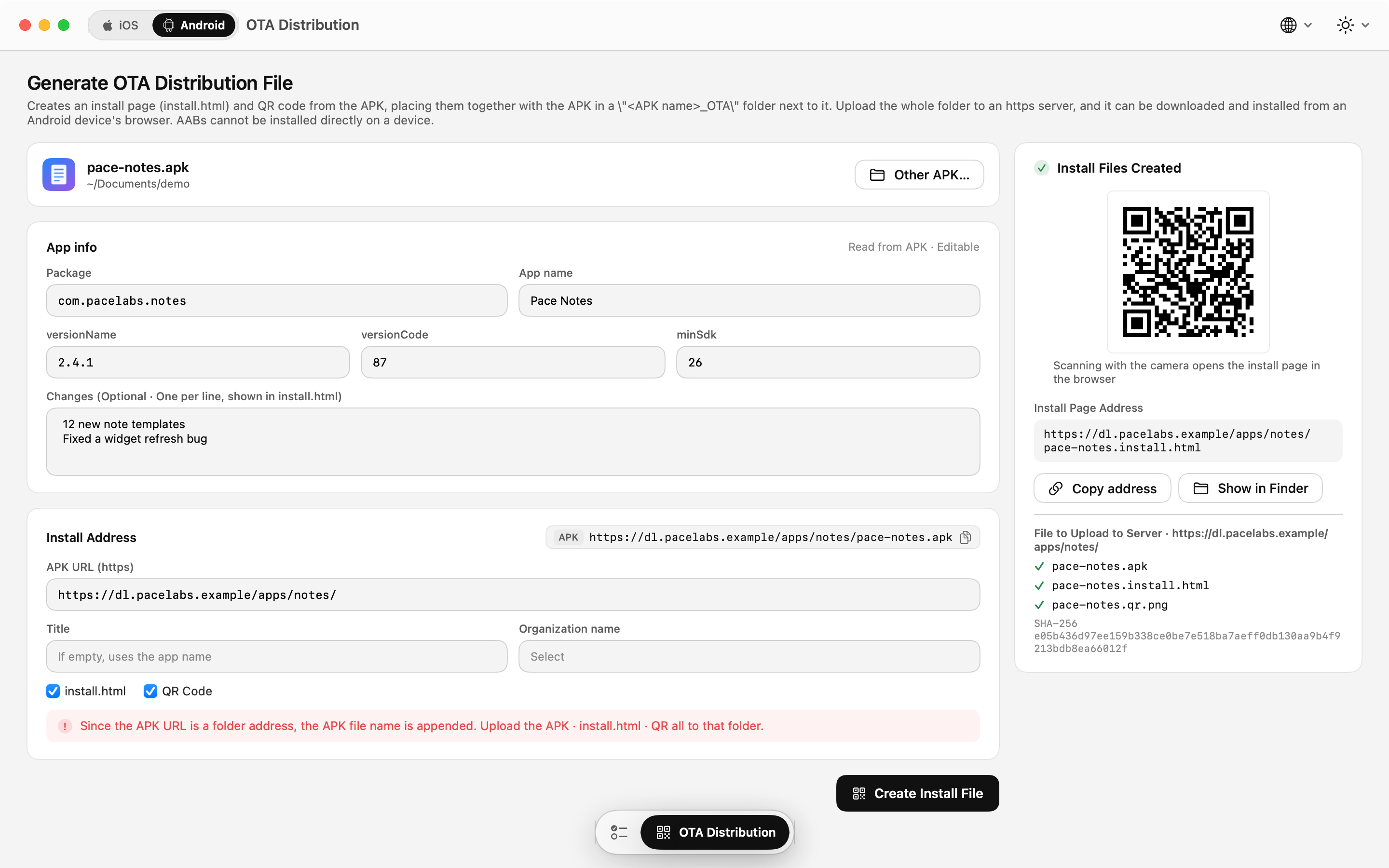The image size is (1389, 868).
Task: Click the generated QR code image
Action: tap(1188, 271)
